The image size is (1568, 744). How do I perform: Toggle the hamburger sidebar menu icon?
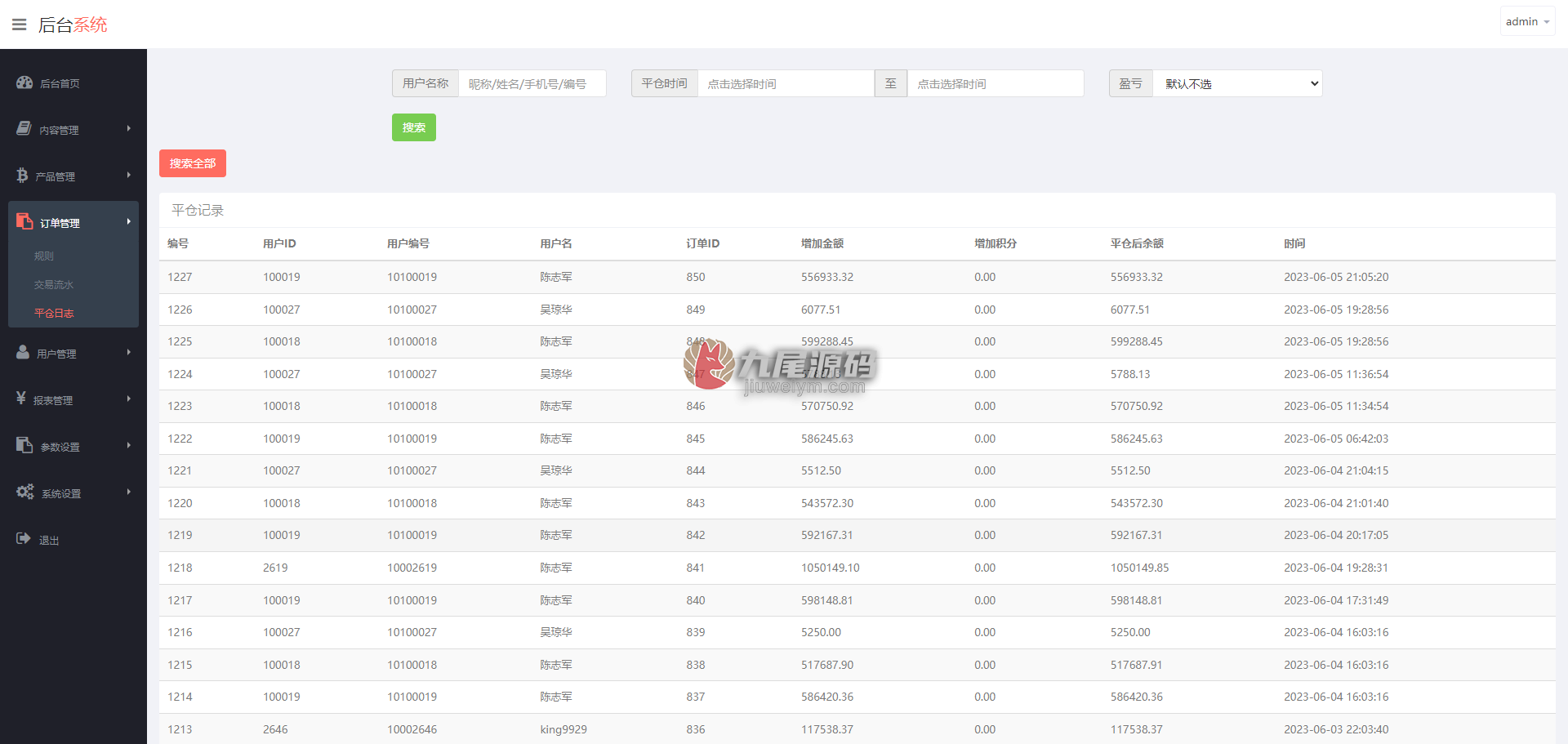click(x=20, y=25)
